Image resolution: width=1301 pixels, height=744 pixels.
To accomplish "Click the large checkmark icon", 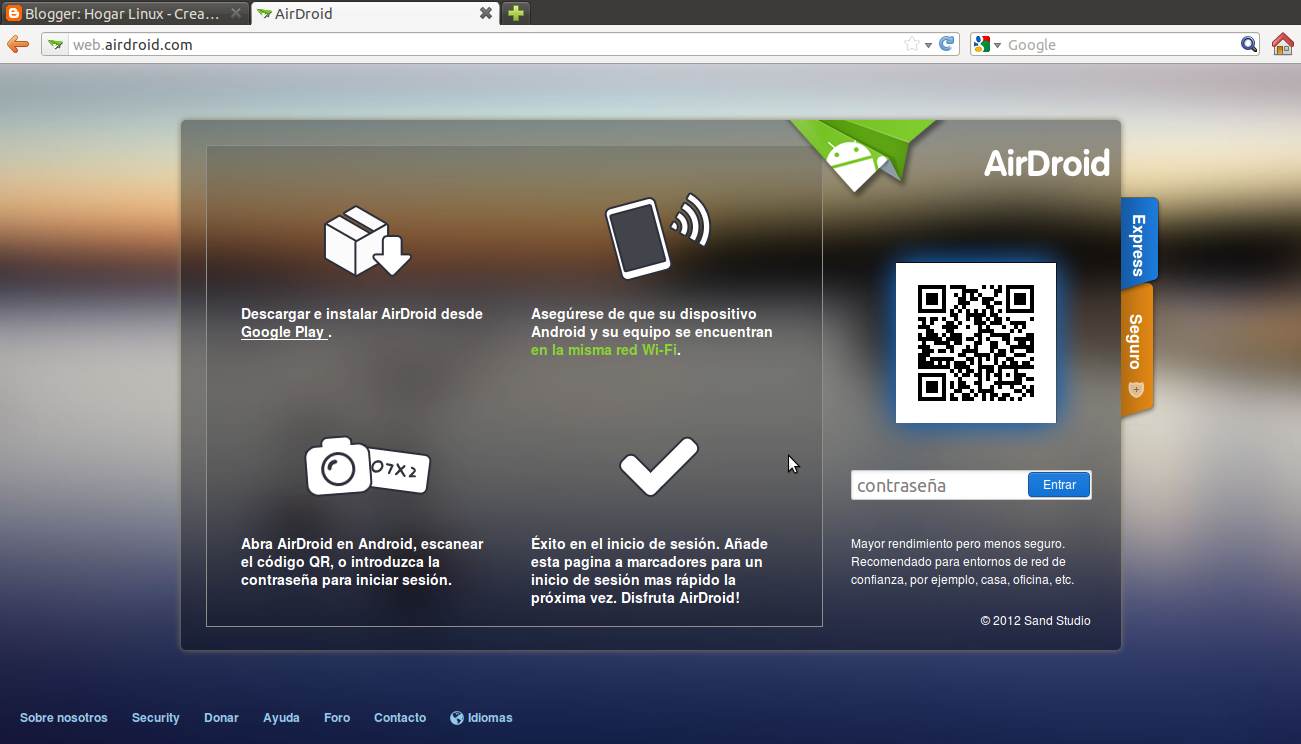I will click(658, 466).
